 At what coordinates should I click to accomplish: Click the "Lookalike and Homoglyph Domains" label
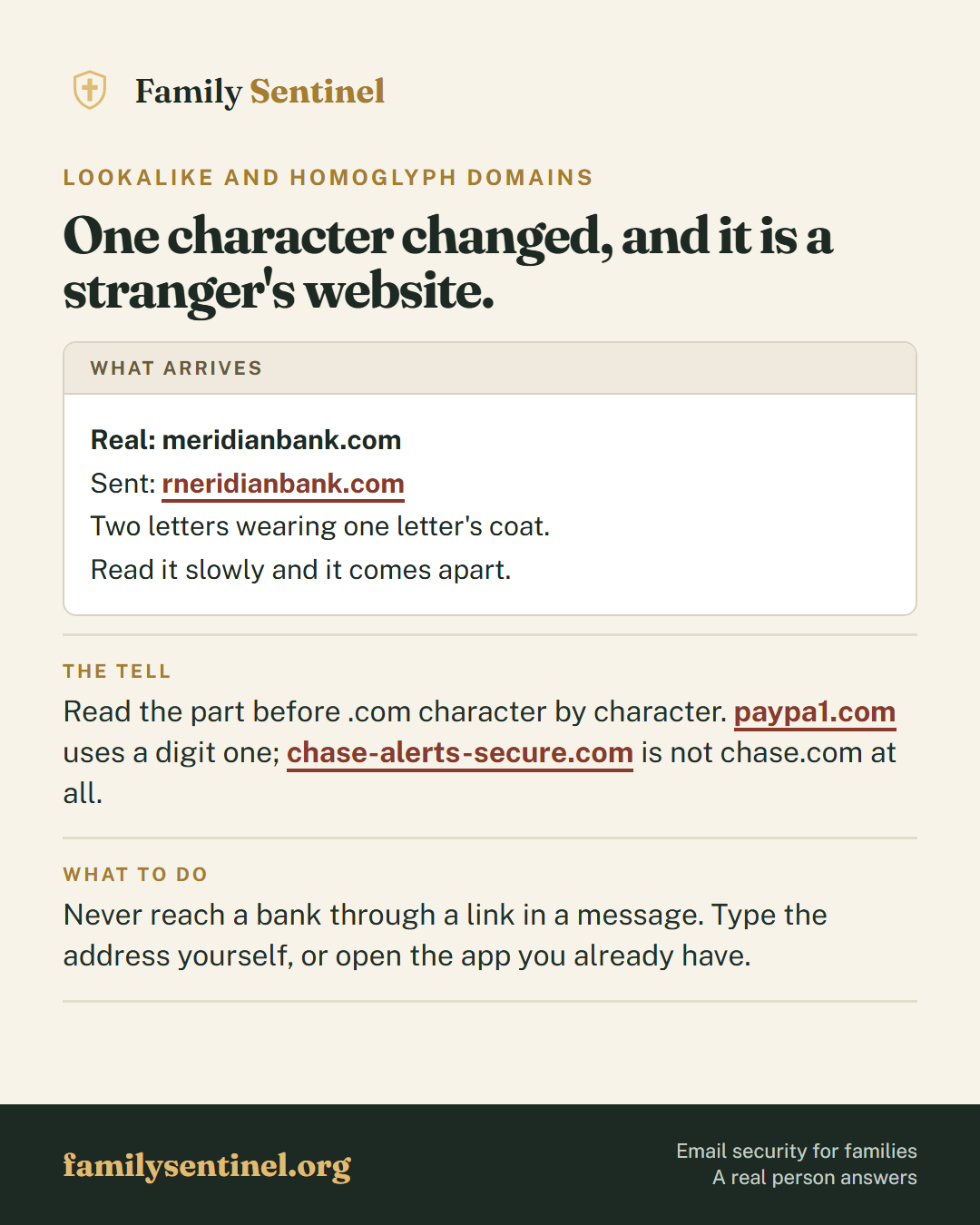point(328,177)
